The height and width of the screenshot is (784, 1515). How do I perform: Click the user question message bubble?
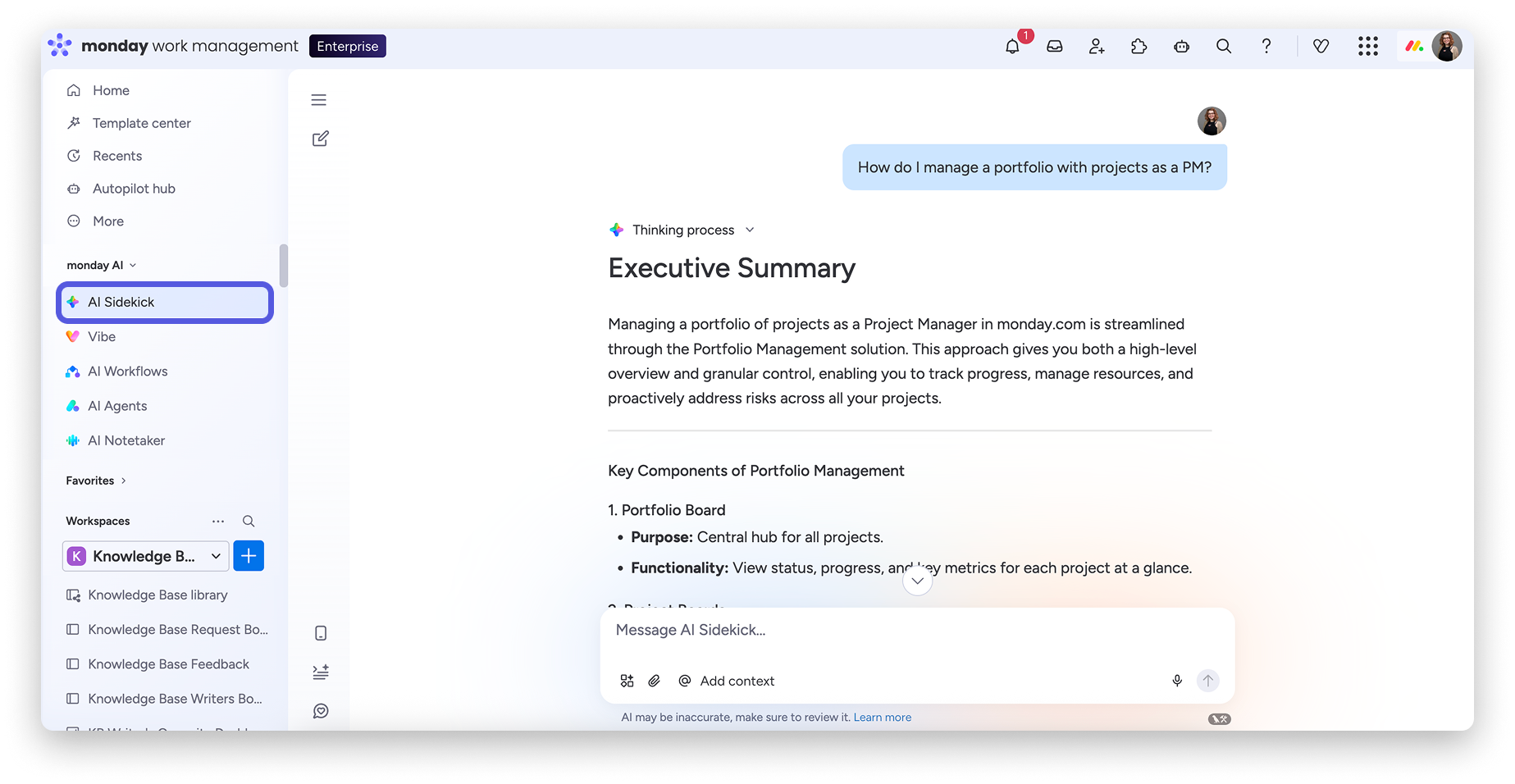1034,167
